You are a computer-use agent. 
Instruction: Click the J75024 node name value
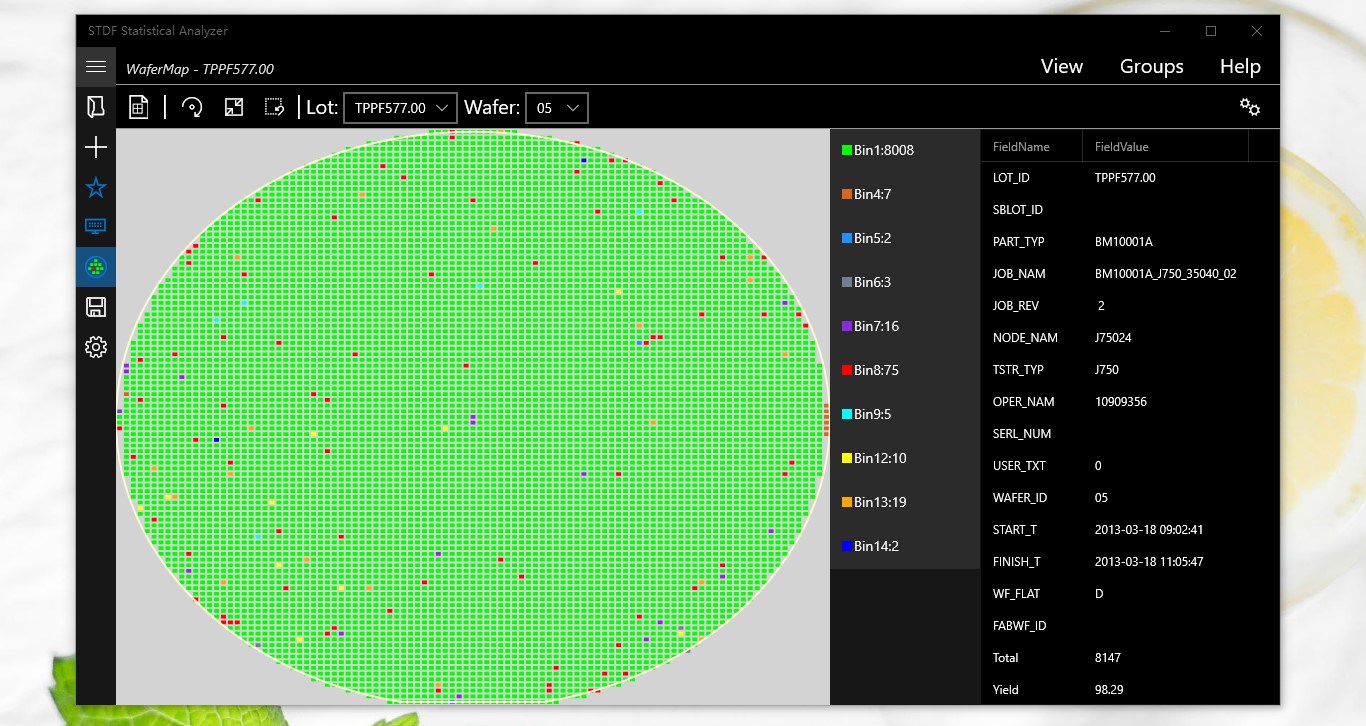(x=1113, y=338)
